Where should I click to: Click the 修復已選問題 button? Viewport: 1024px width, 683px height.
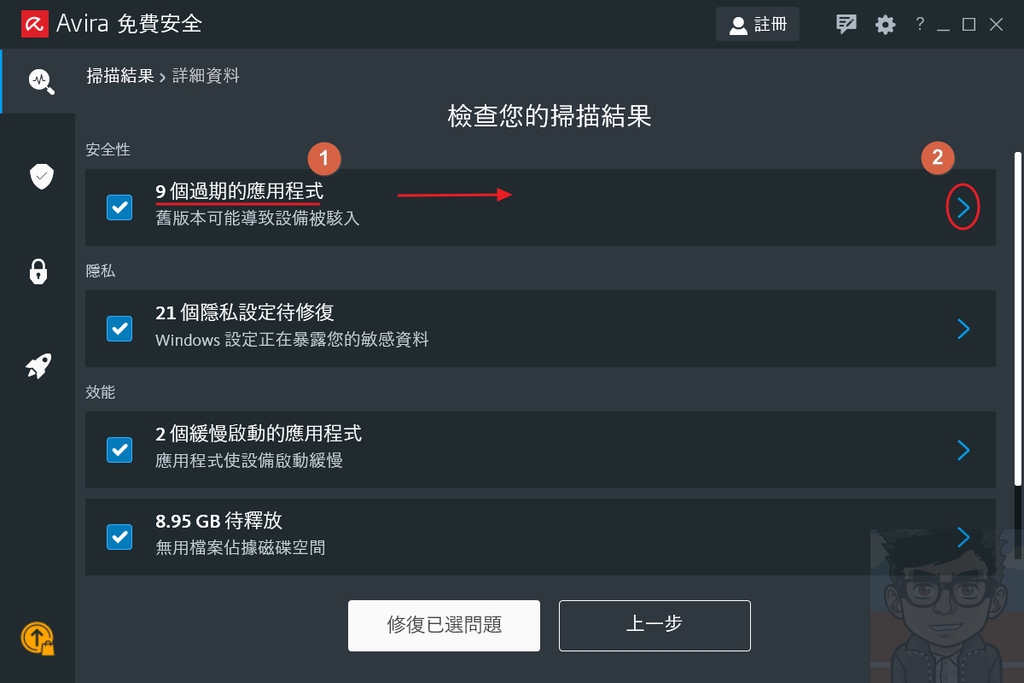coord(444,626)
